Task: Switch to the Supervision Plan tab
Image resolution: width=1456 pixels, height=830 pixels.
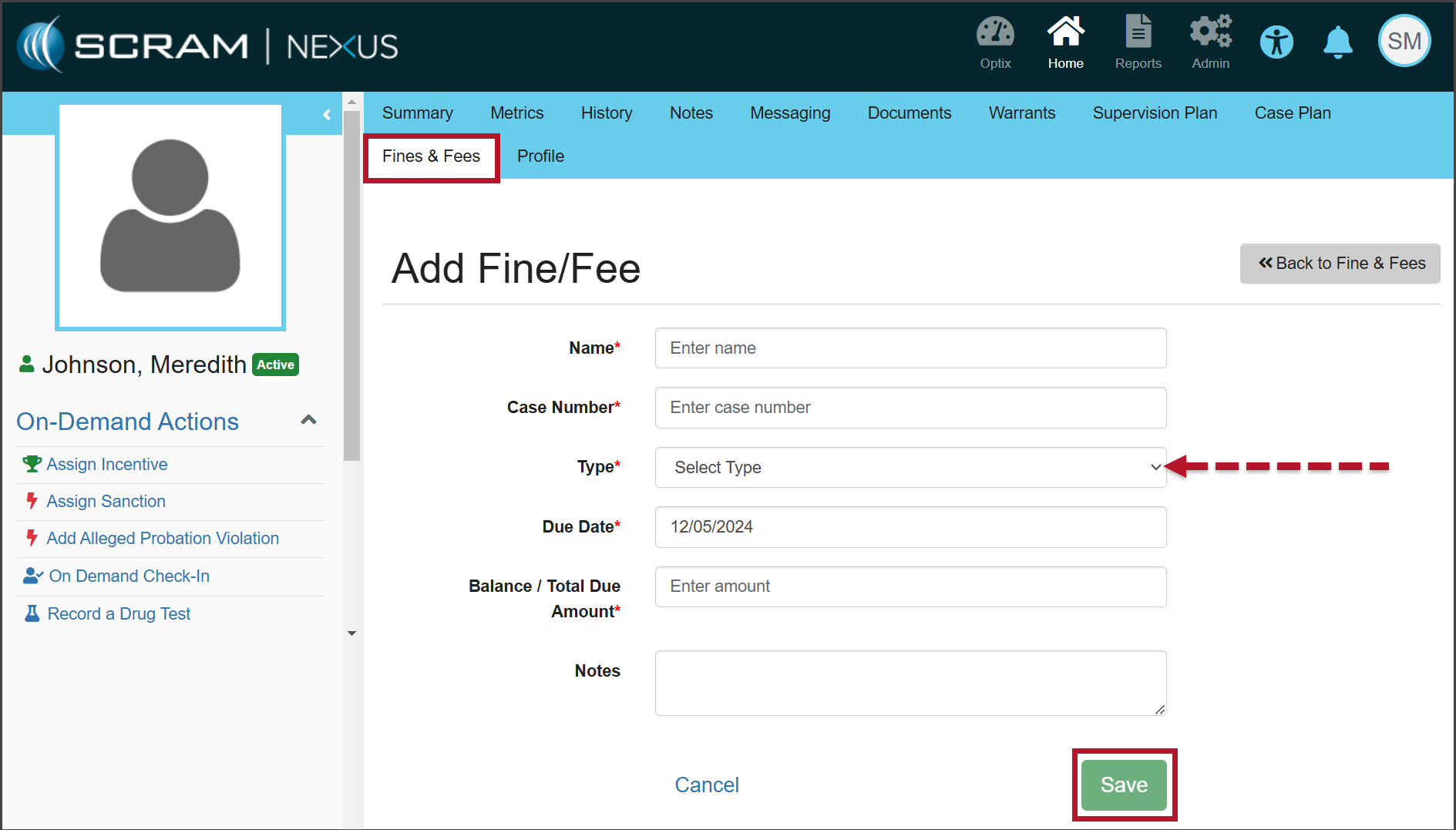Action: pos(1155,113)
